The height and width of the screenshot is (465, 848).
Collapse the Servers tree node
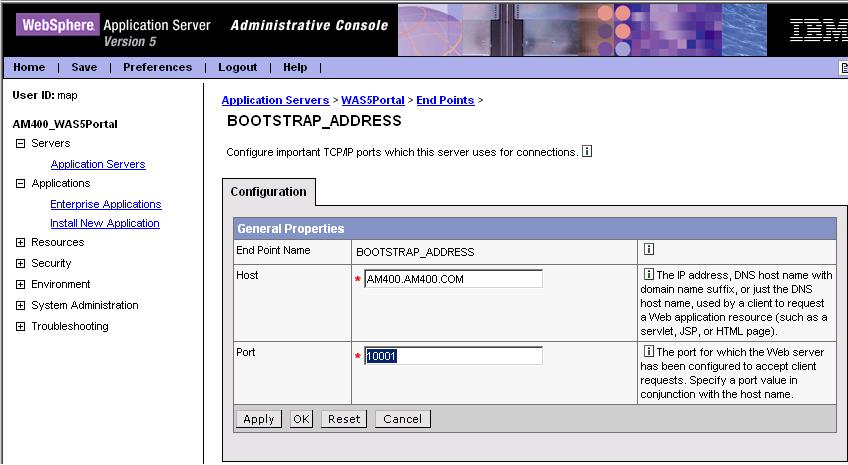tap(21, 143)
